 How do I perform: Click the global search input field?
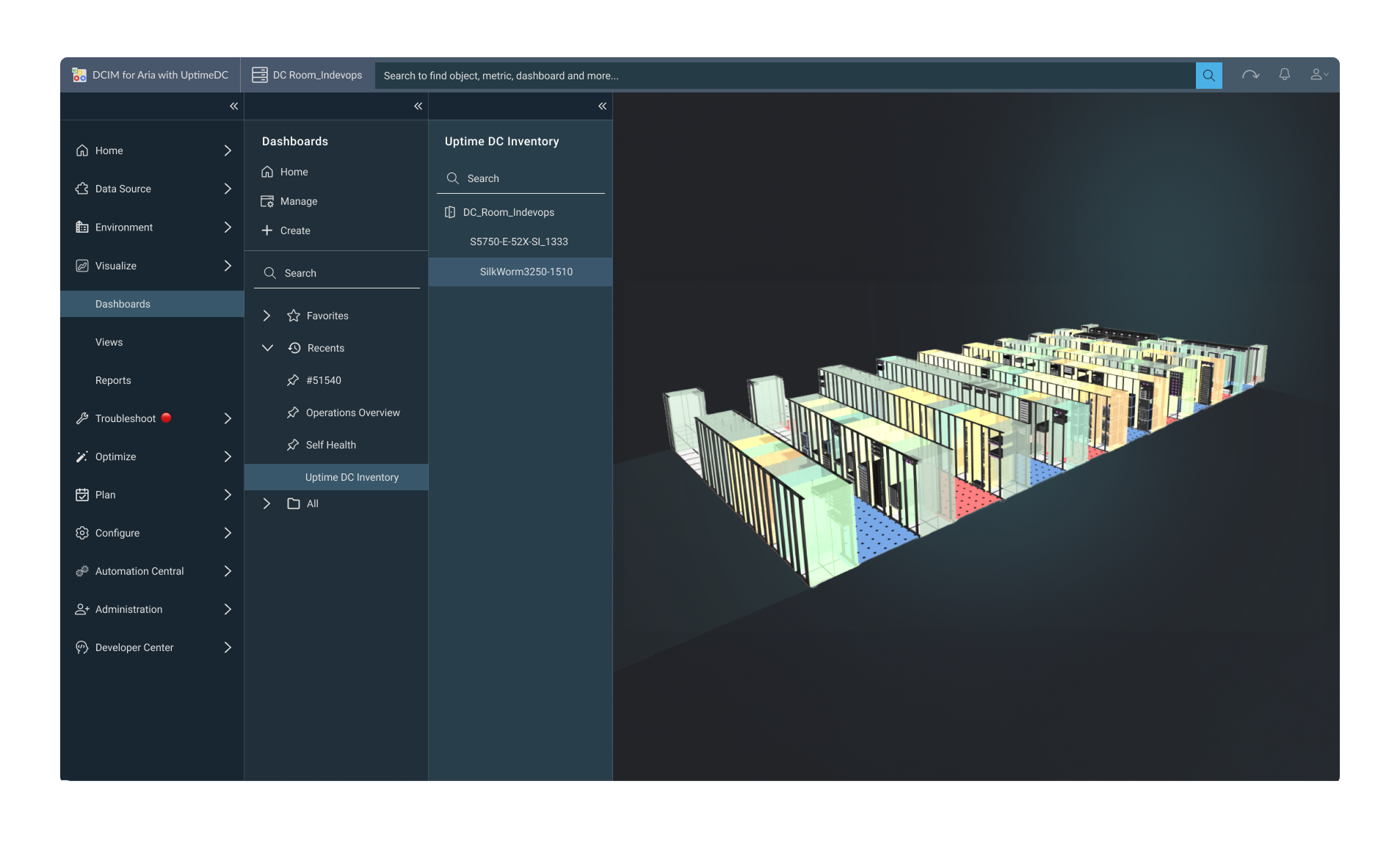(784, 76)
